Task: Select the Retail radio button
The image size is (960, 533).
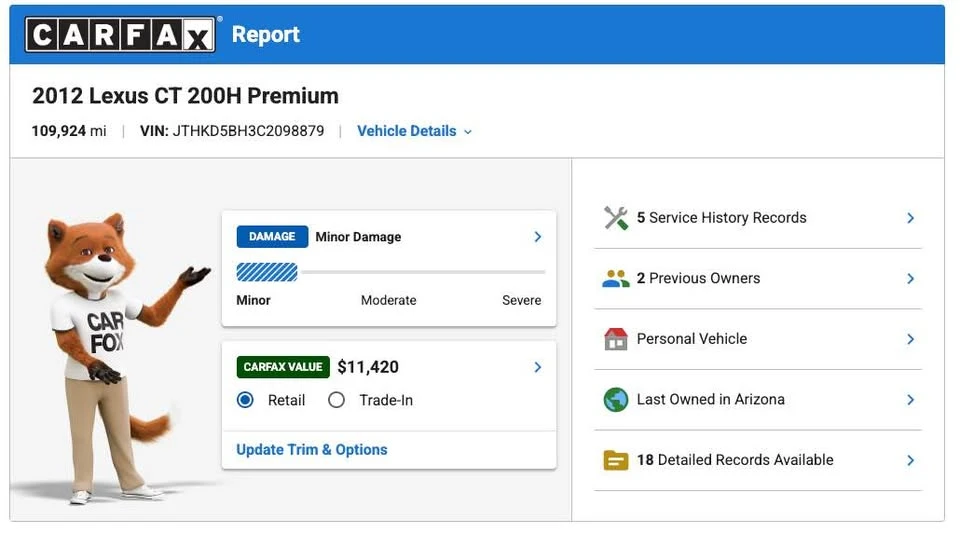Action: [x=246, y=400]
